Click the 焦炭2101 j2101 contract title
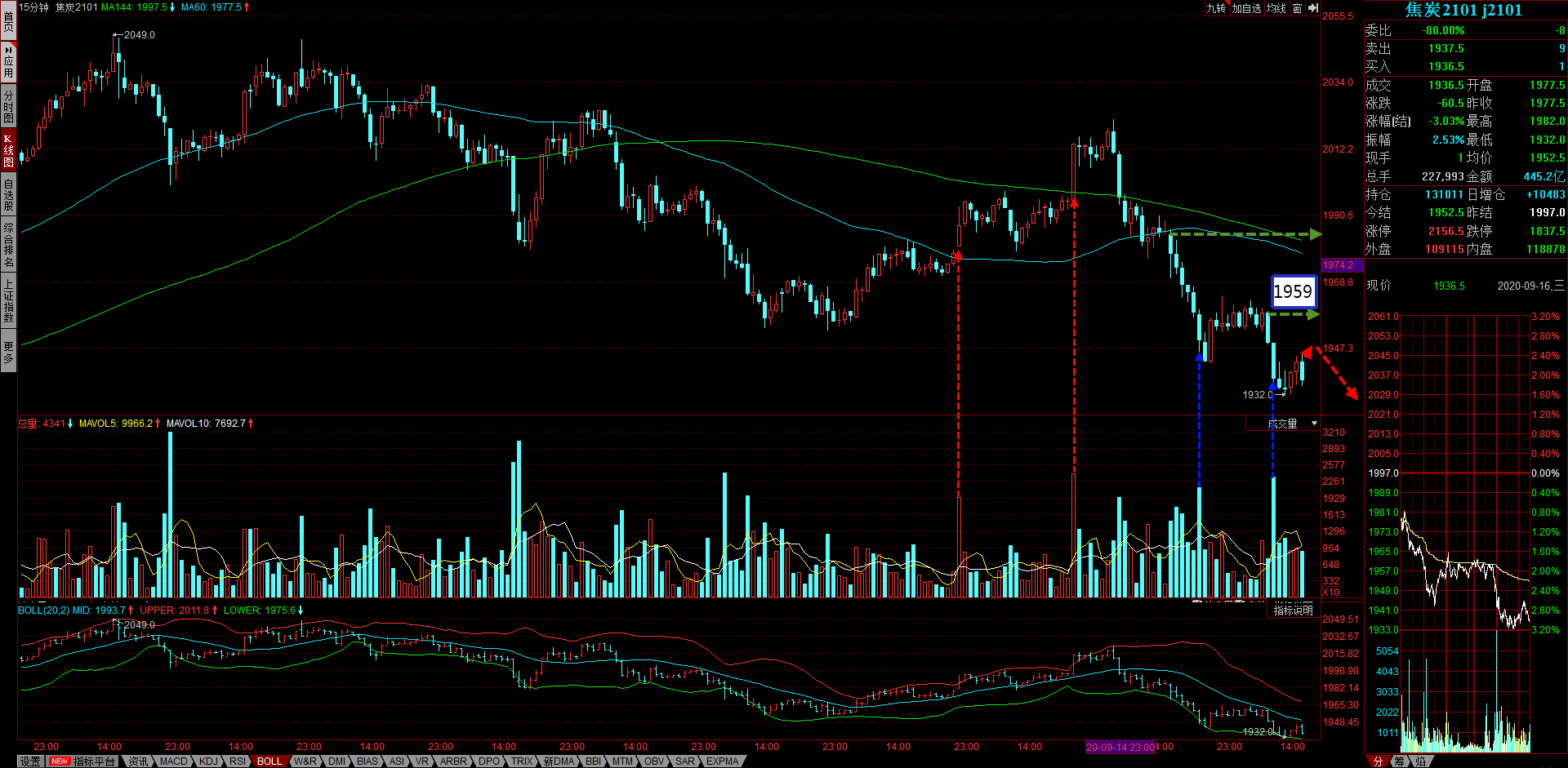The width and height of the screenshot is (1568, 768). tap(1463, 10)
